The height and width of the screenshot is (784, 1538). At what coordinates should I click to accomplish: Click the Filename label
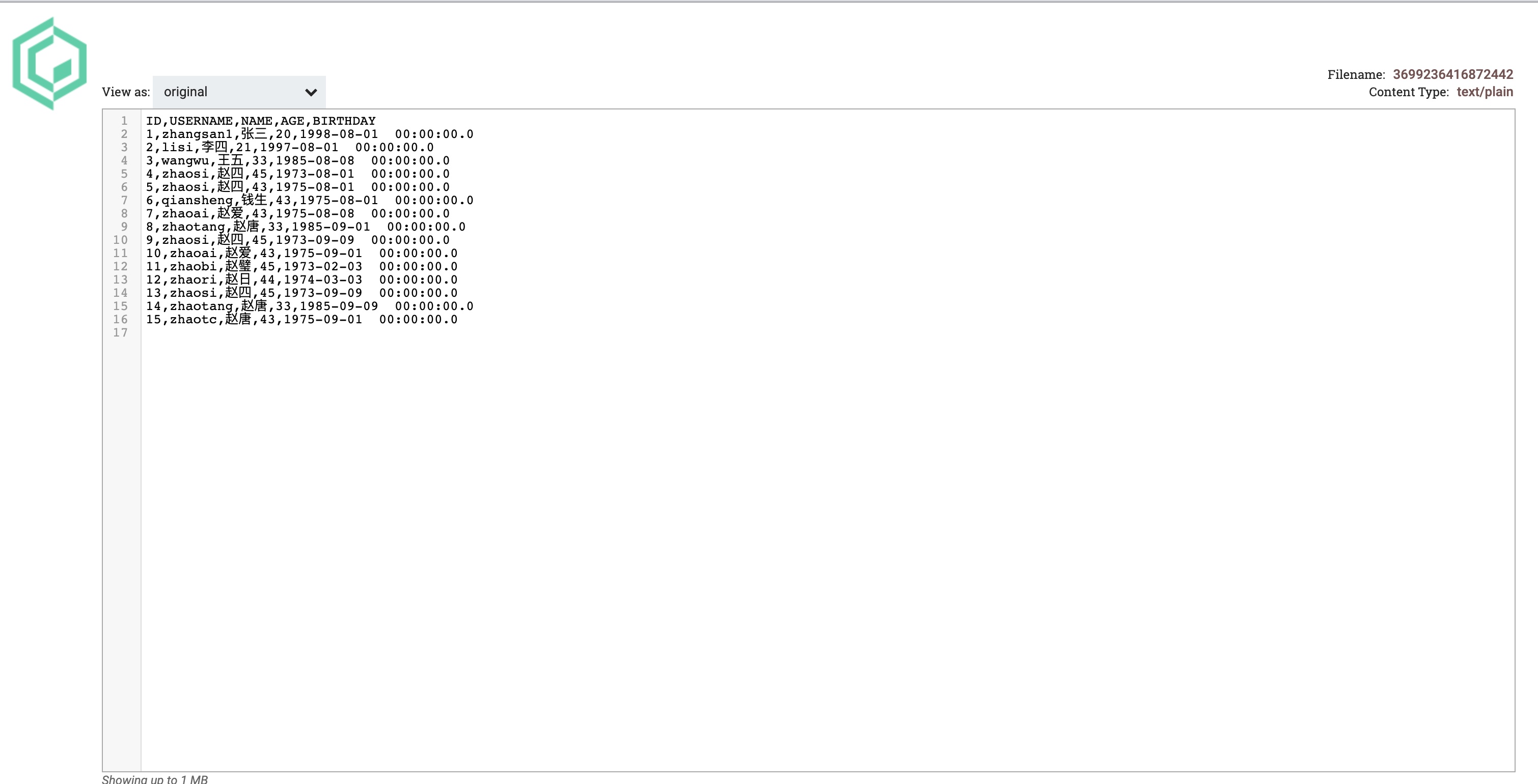(1356, 74)
